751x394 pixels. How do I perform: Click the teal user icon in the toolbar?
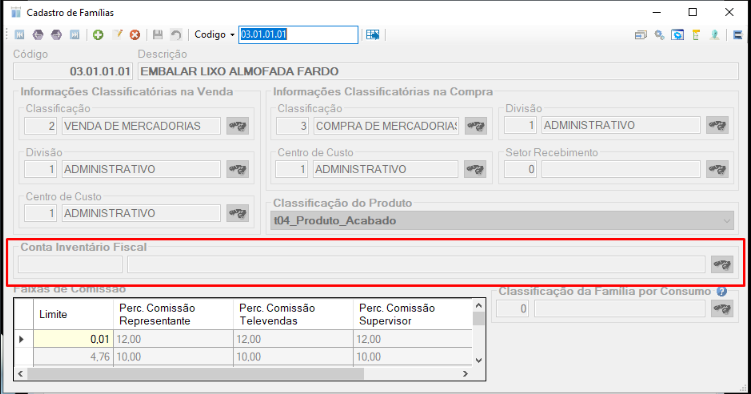pos(715,35)
